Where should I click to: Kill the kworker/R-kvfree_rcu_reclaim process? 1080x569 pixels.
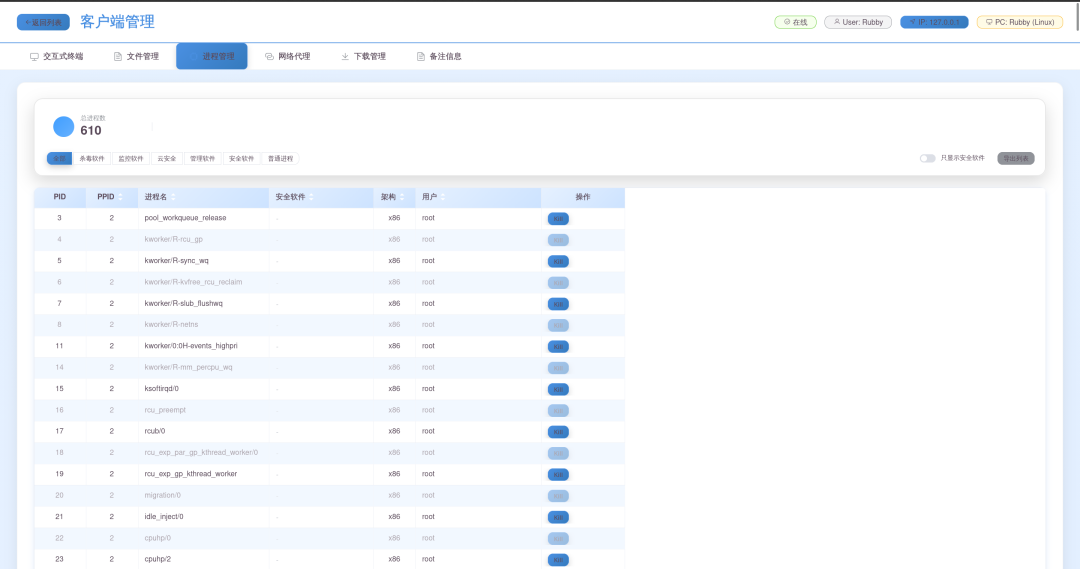pos(558,283)
